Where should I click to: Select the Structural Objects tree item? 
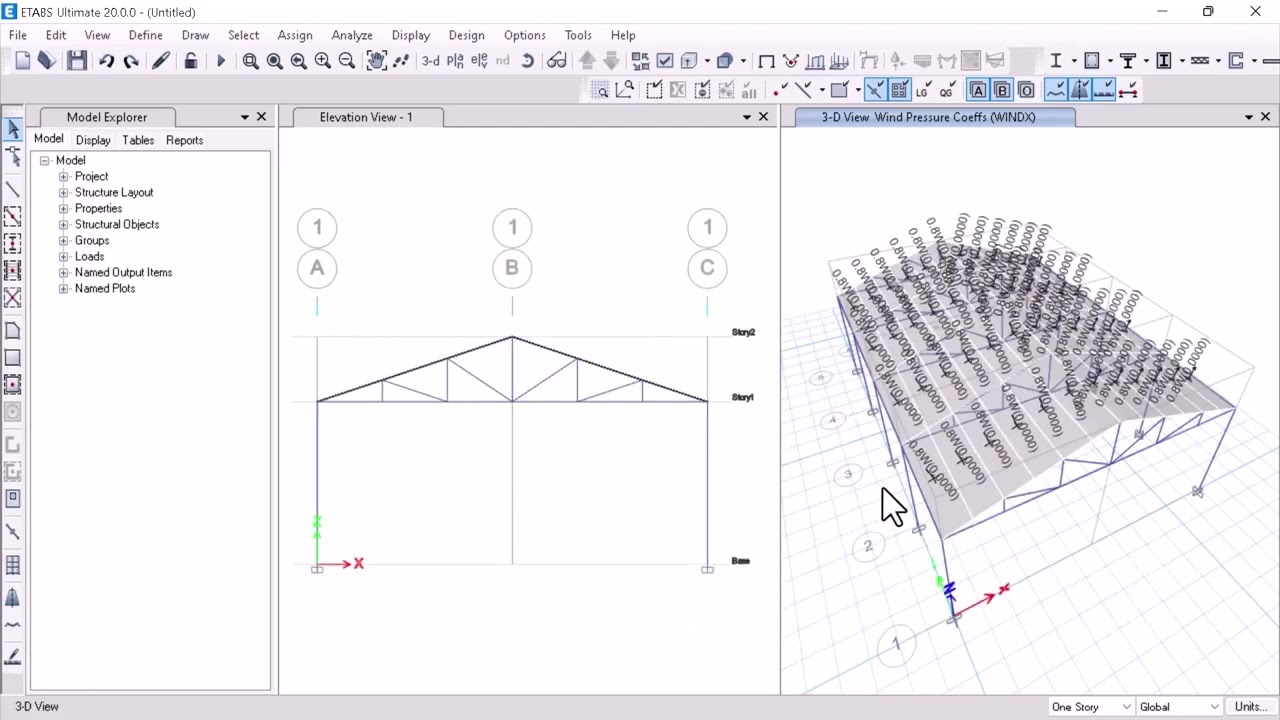point(117,225)
